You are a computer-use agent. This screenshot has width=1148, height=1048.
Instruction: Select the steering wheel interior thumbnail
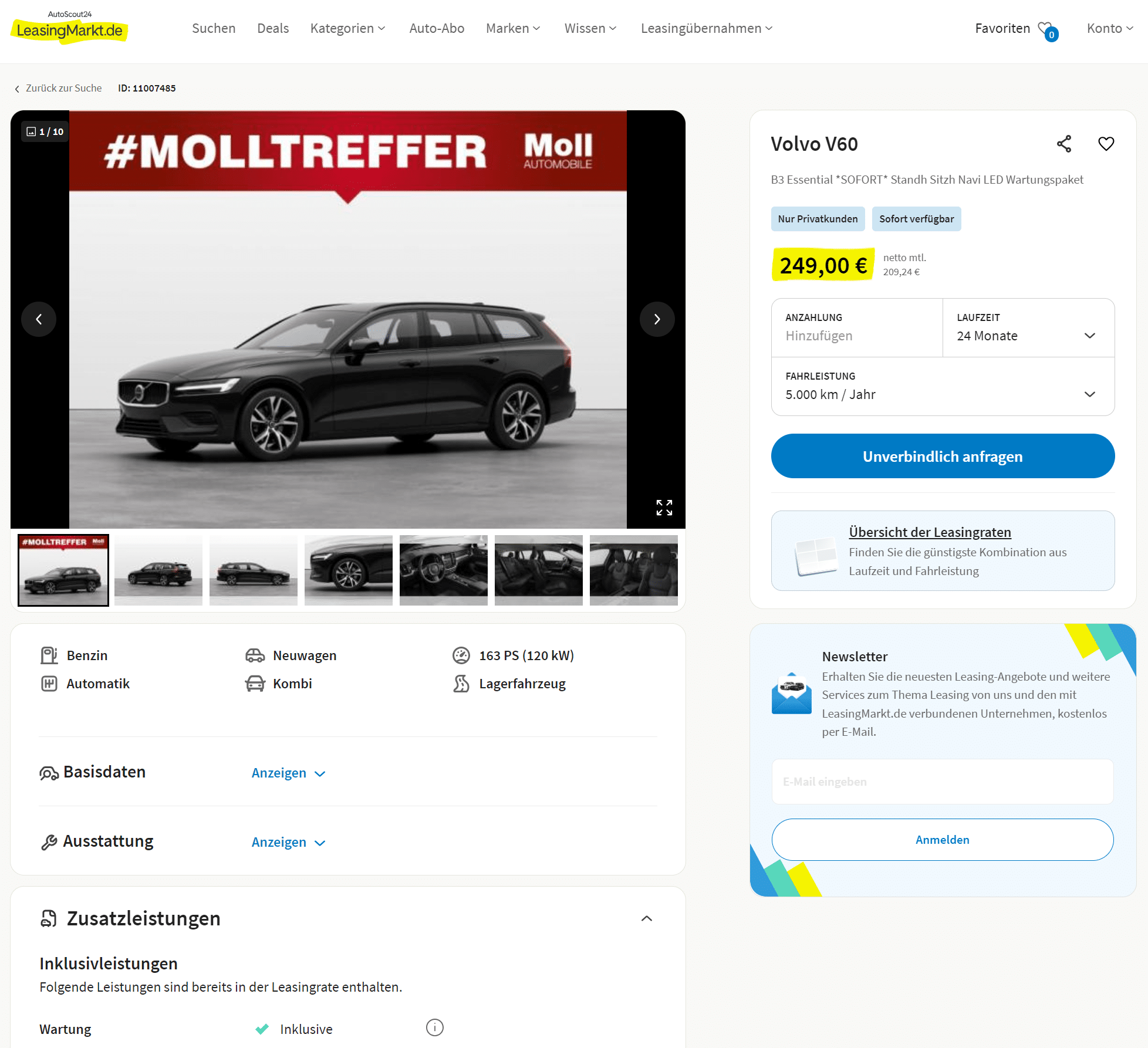444,570
